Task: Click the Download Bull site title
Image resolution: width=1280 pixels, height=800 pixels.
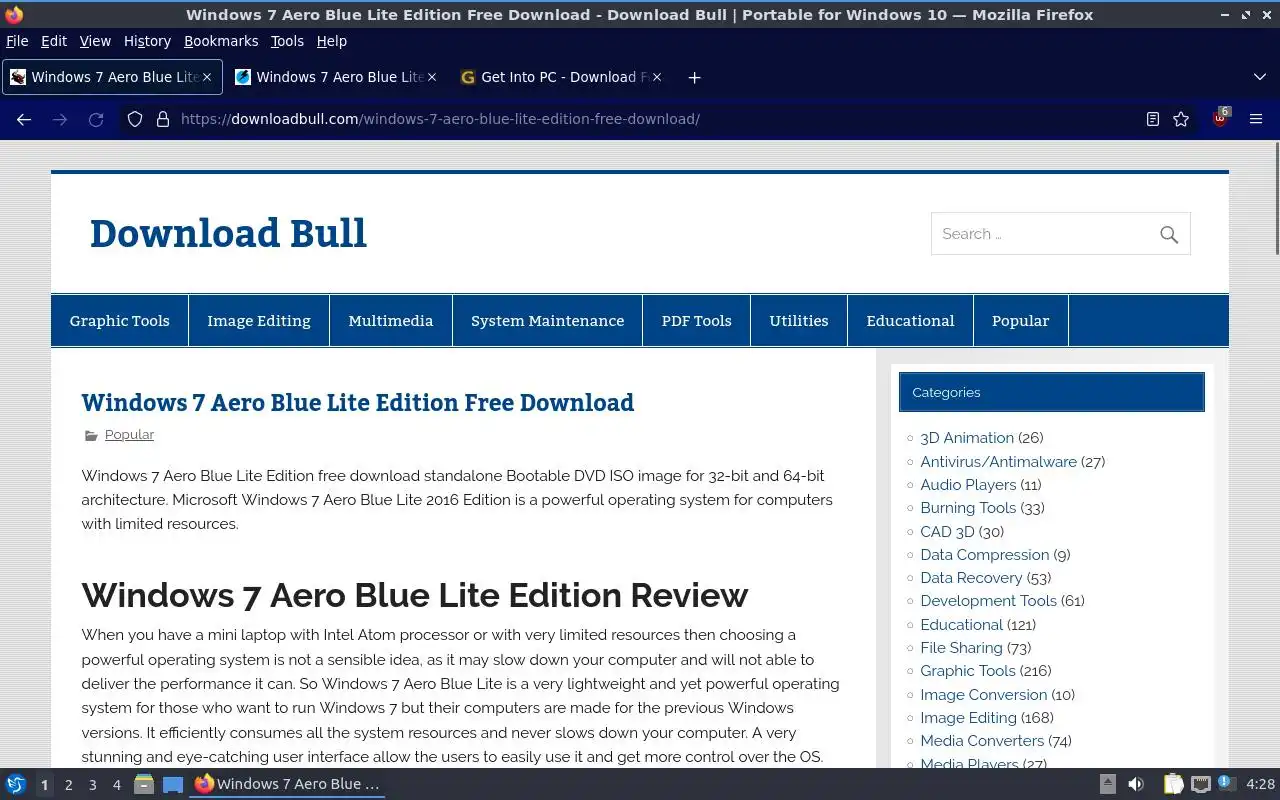Action: coord(228,233)
